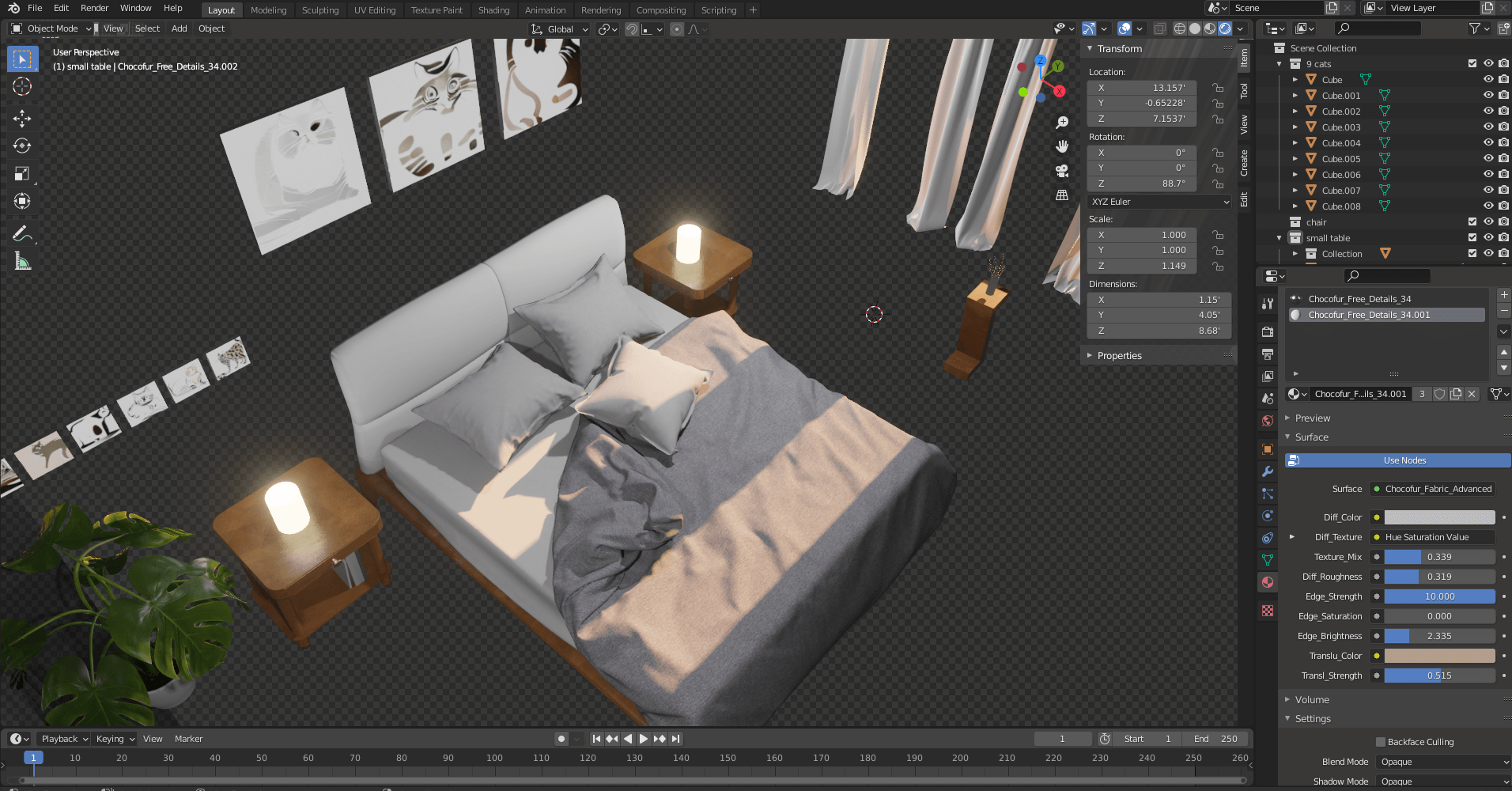
Task: Jump to the last frame in the timeline
Action: (x=676, y=738)
